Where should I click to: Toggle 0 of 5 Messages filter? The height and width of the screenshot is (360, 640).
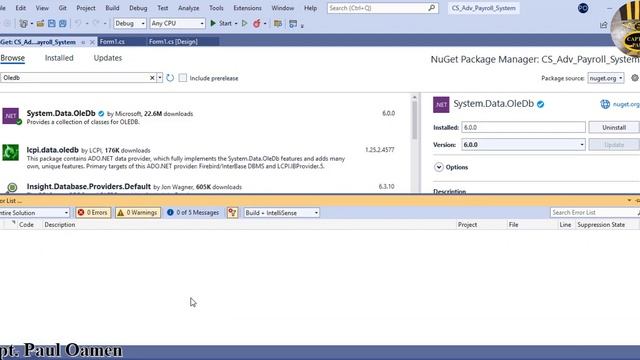click(193, 213)
